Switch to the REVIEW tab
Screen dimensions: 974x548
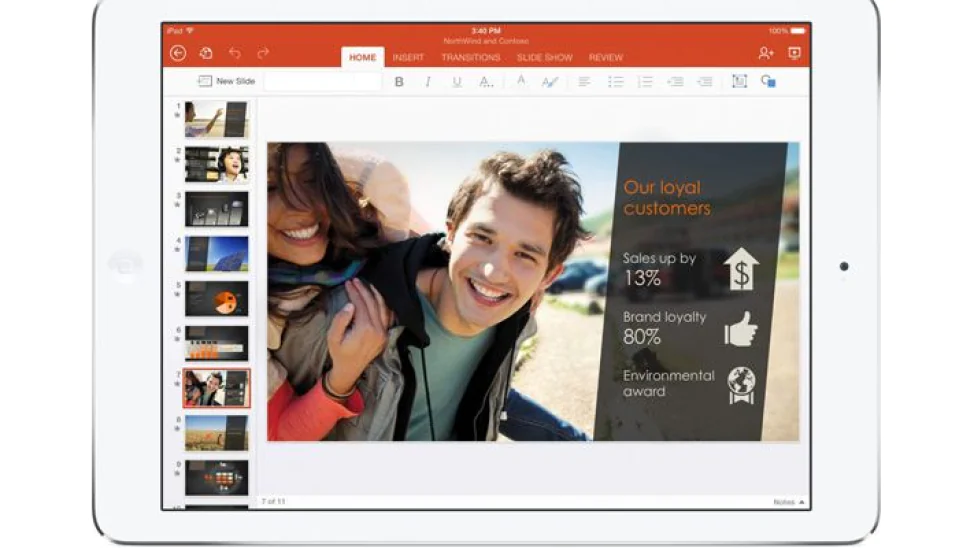(606, 57)
